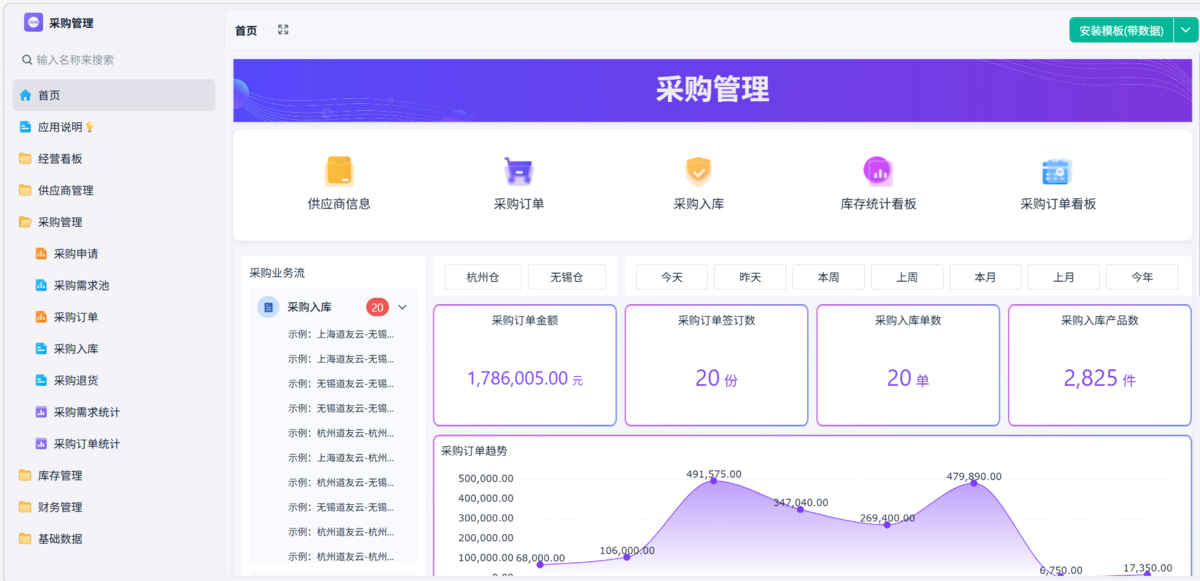The width and height of the screenshot is (1200, 581).
Task: Click the orange icon beside sidebar 采购订单
Action: coord(41,317)
